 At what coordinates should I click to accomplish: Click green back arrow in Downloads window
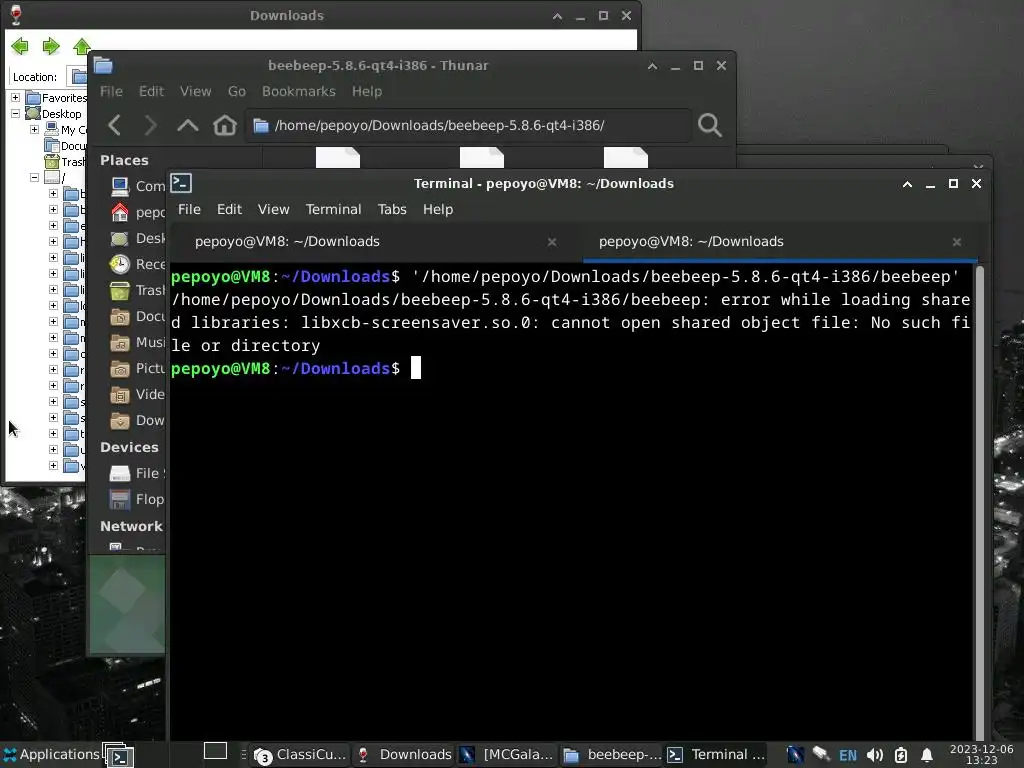(x=20, y=46)
